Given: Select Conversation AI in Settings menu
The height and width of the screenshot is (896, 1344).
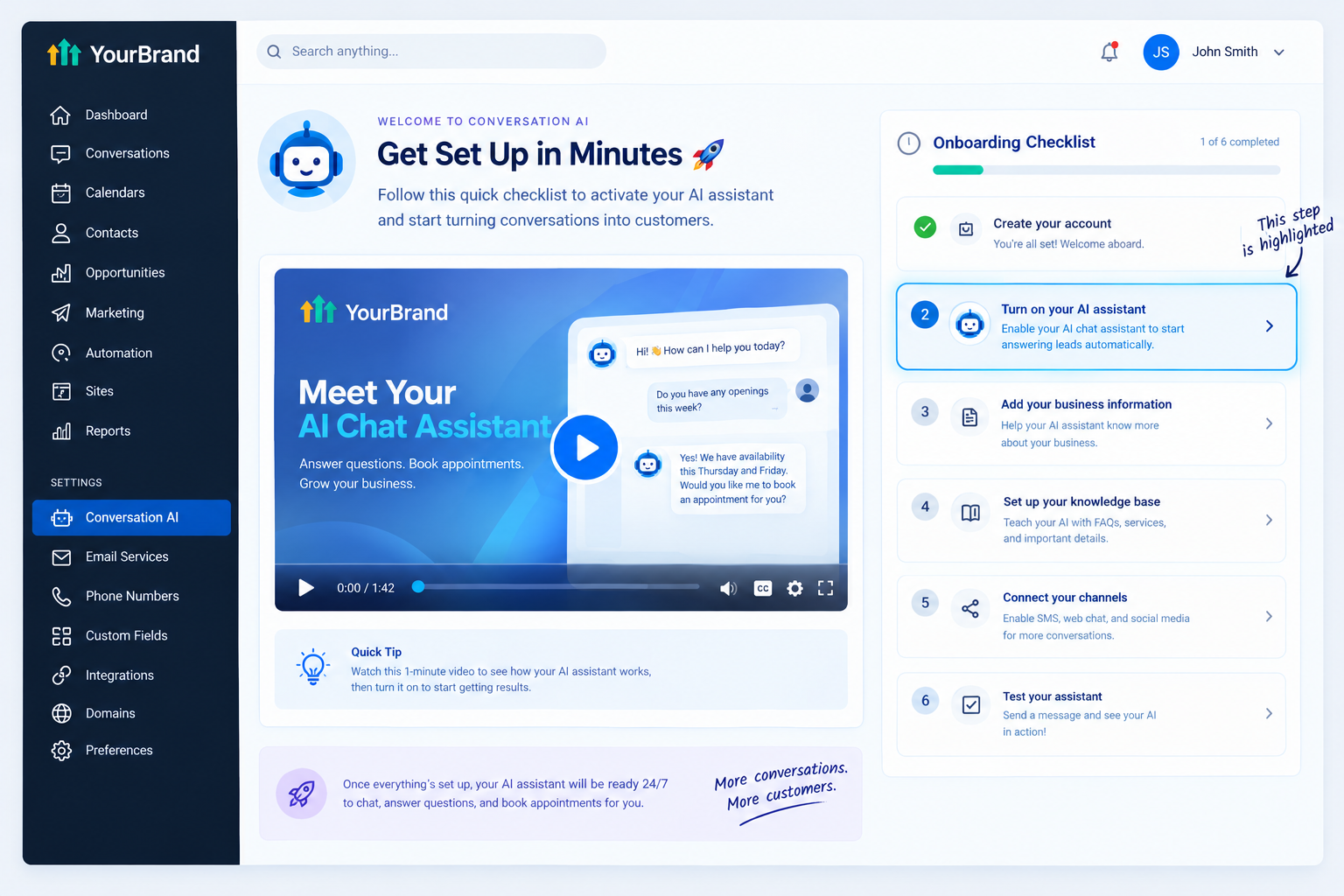Looking at the screenshot, I should (x=131, y=518).
